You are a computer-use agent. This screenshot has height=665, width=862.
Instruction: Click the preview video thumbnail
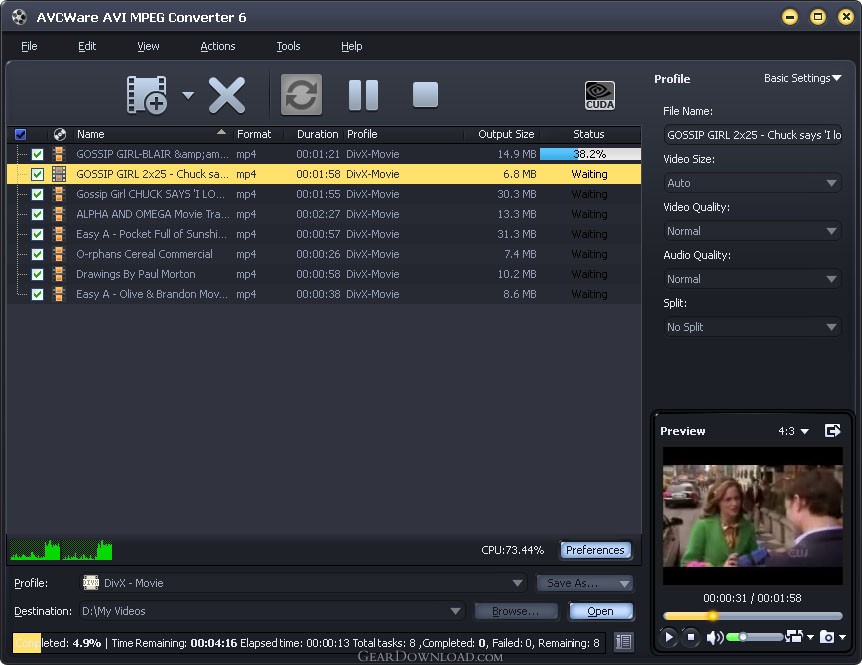click(753, 516)
